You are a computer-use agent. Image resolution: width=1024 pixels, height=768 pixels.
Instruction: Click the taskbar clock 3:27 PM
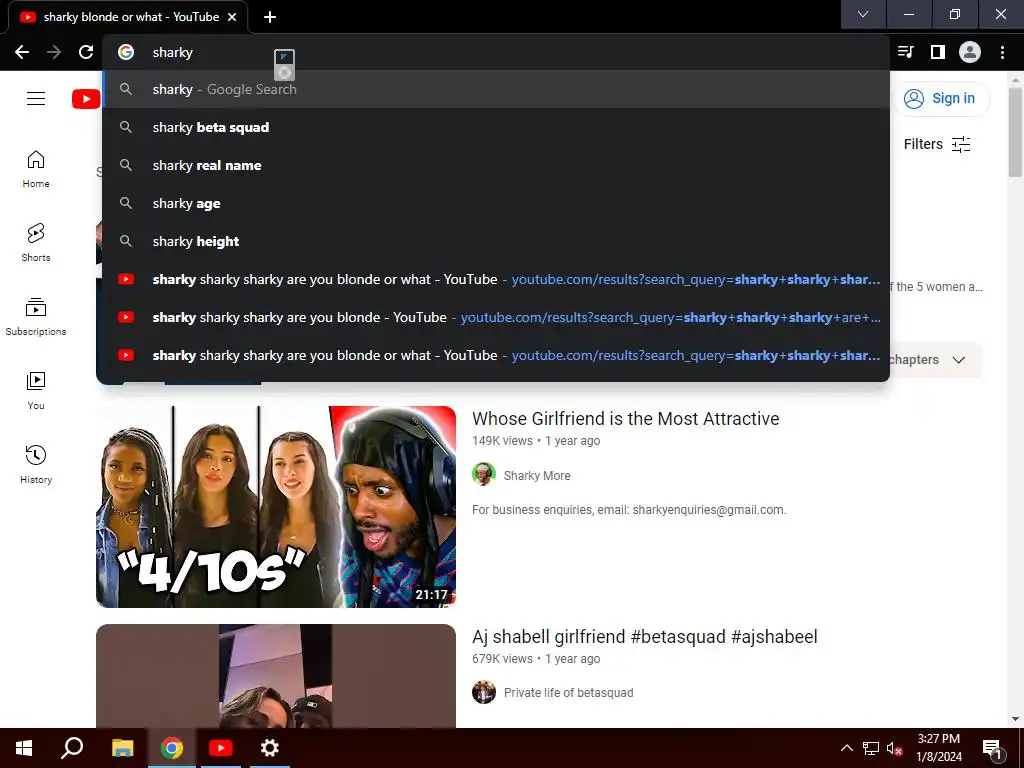click(x=938, y=739)
